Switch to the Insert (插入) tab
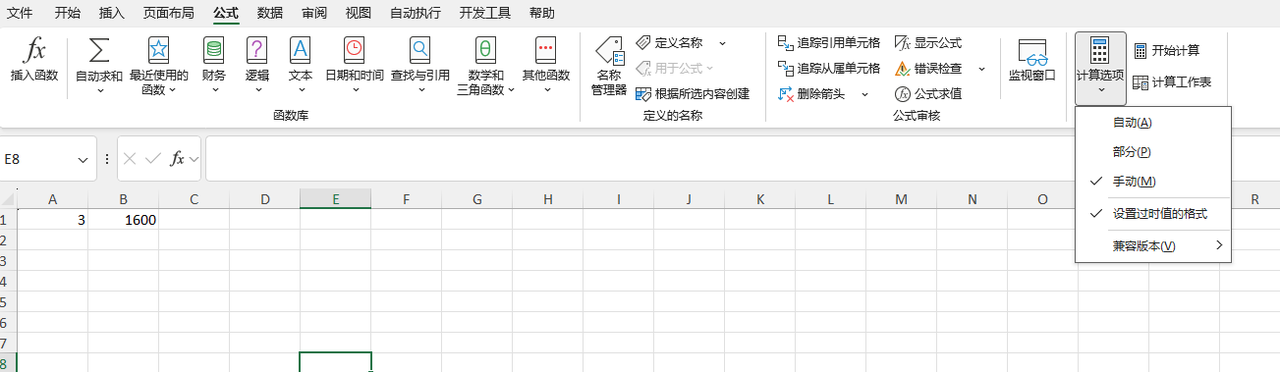Viewport: 1280px width, 372px height. (112, 13)
